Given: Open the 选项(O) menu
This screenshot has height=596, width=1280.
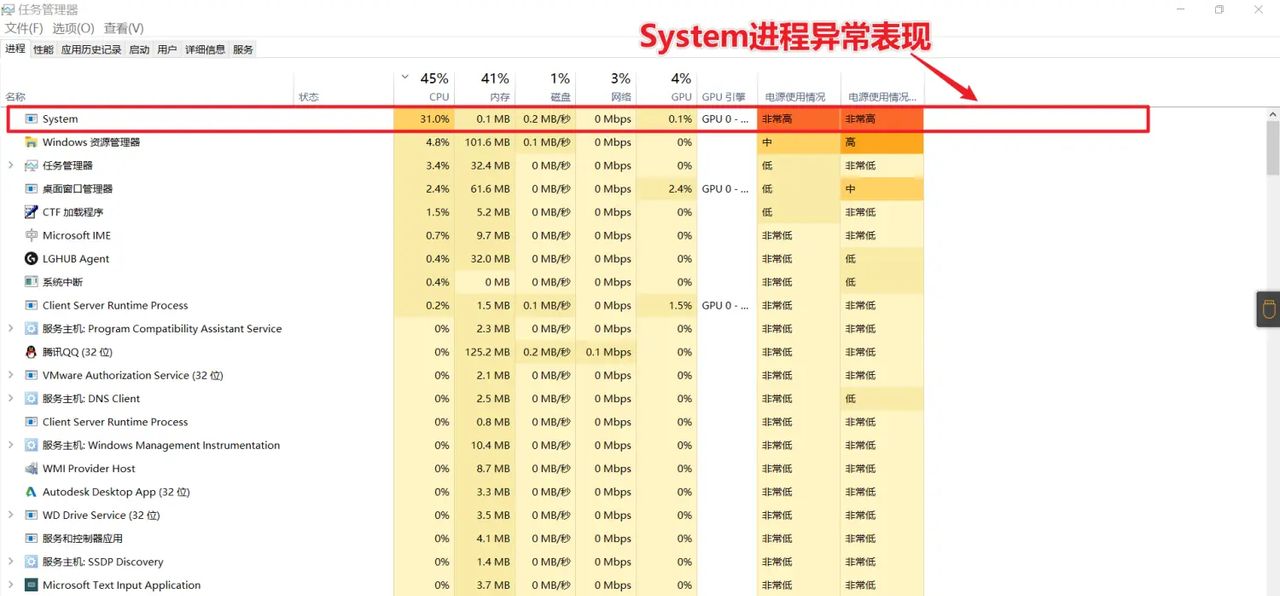Looking at the screenshot, I should pos(72,28).
